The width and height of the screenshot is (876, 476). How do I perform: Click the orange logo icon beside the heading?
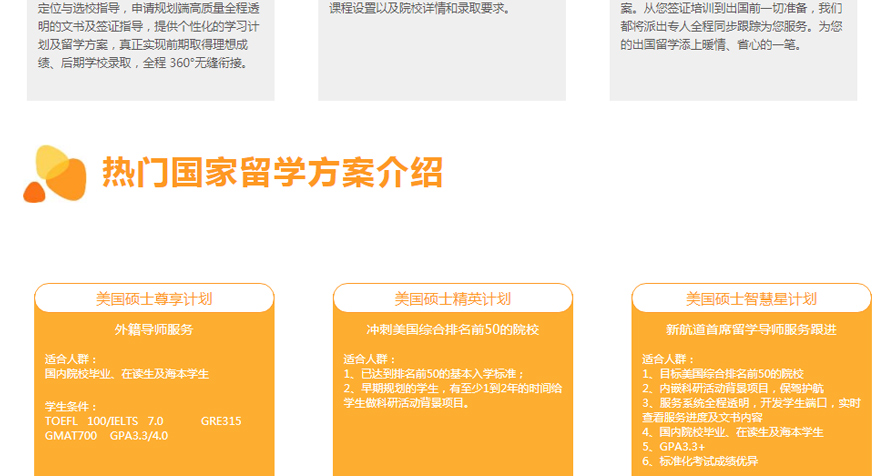47,173
